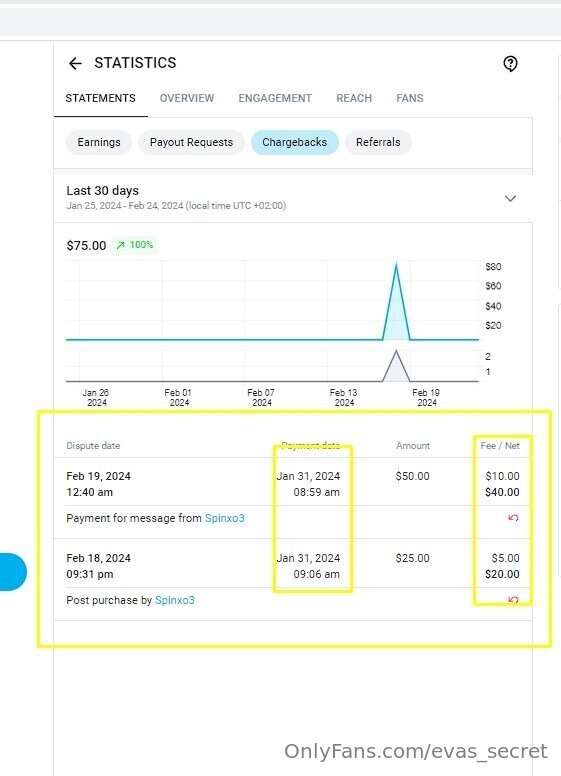The image size is (561, 776).
Task: Click the '$10.00' fee value
Action: click(502, 476)
